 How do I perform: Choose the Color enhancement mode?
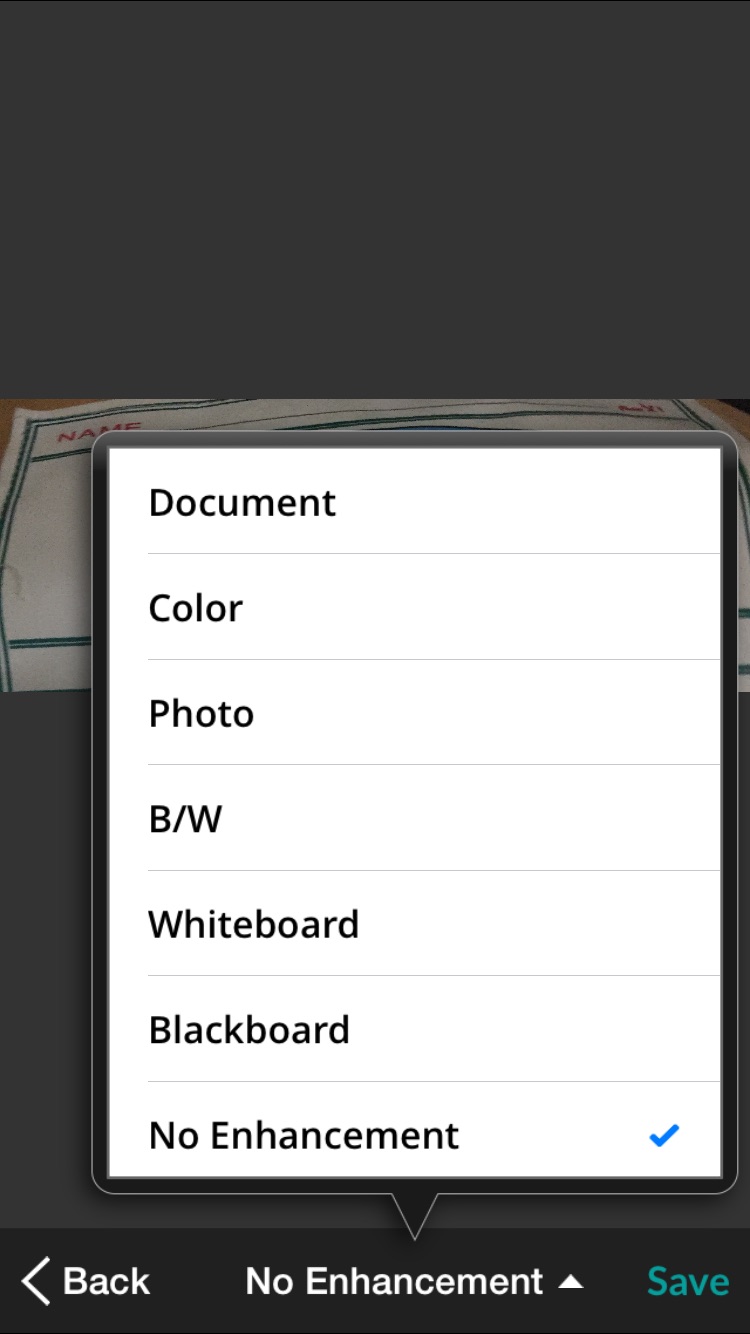(414, 607)
